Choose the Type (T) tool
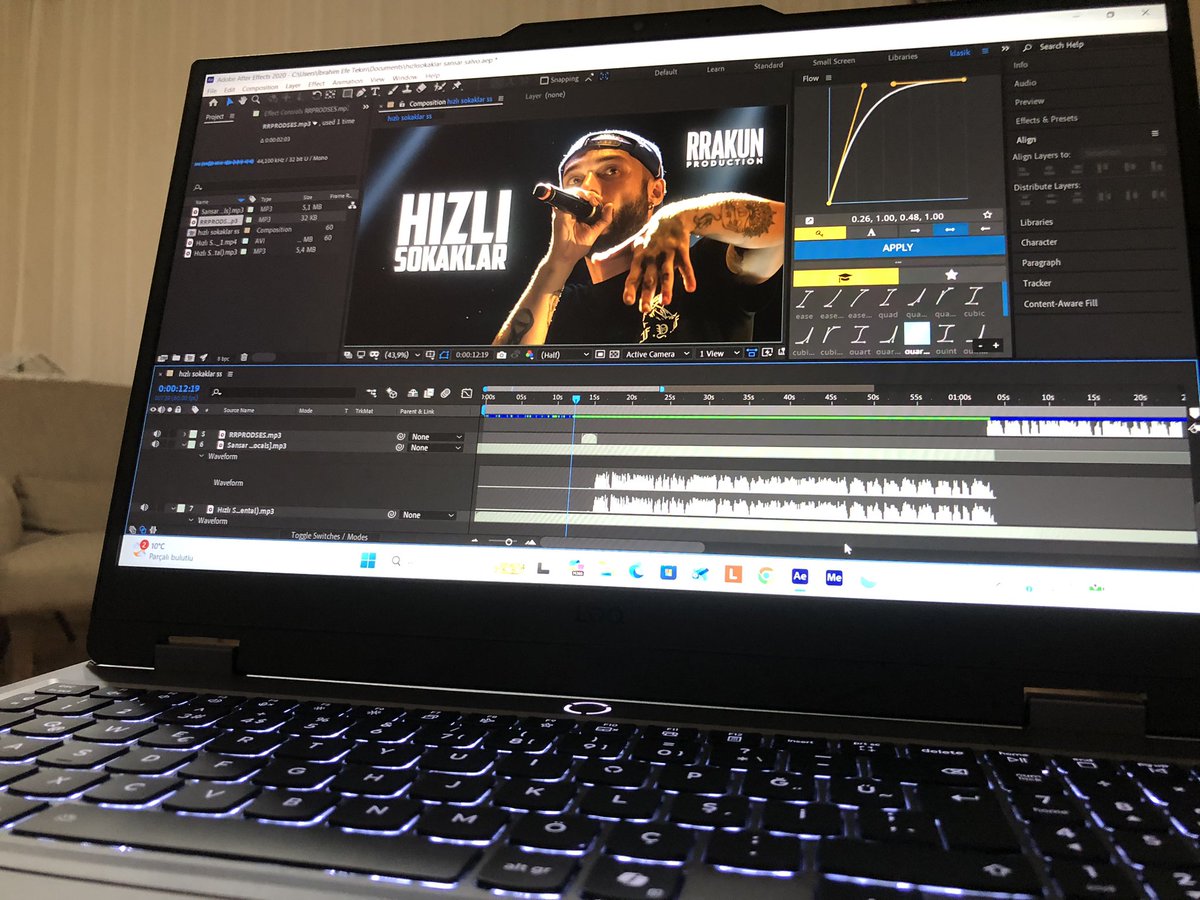Screen dimensions: 1200x900 [375, 92]
